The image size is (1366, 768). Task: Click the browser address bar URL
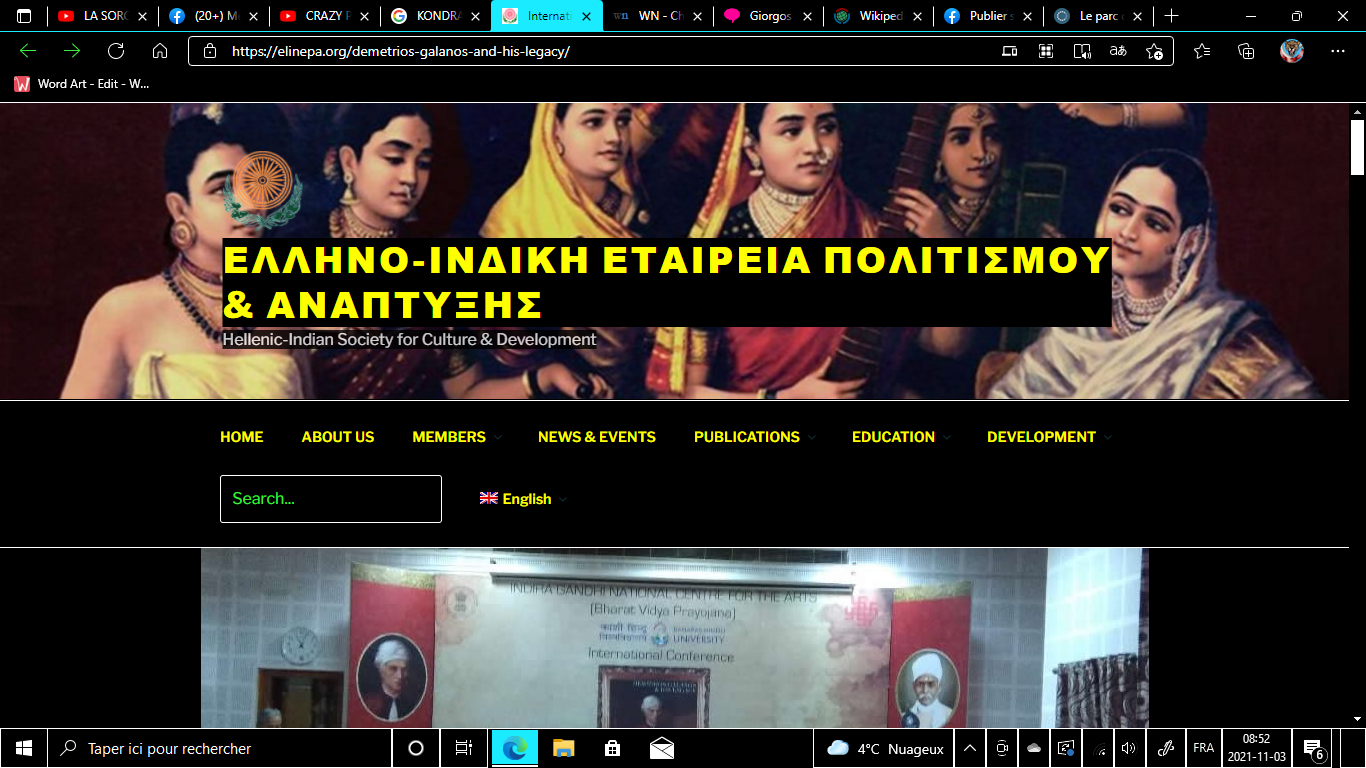click(x=401, y=51)
